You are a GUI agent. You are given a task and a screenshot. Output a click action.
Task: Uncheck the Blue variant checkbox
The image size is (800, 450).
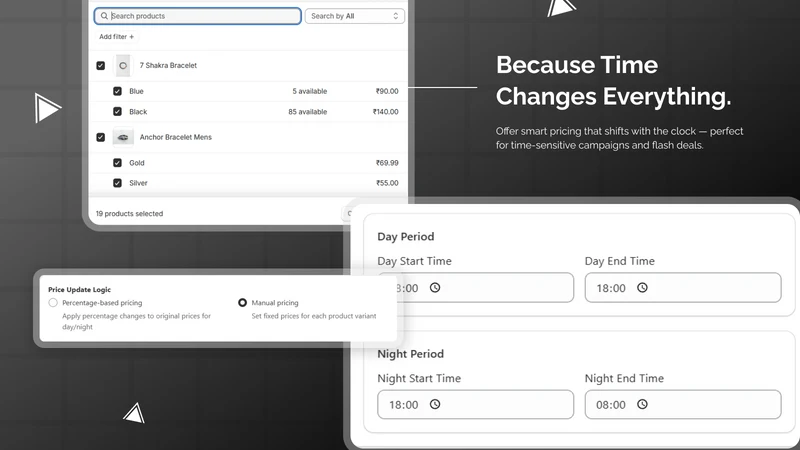click(117, 91)
